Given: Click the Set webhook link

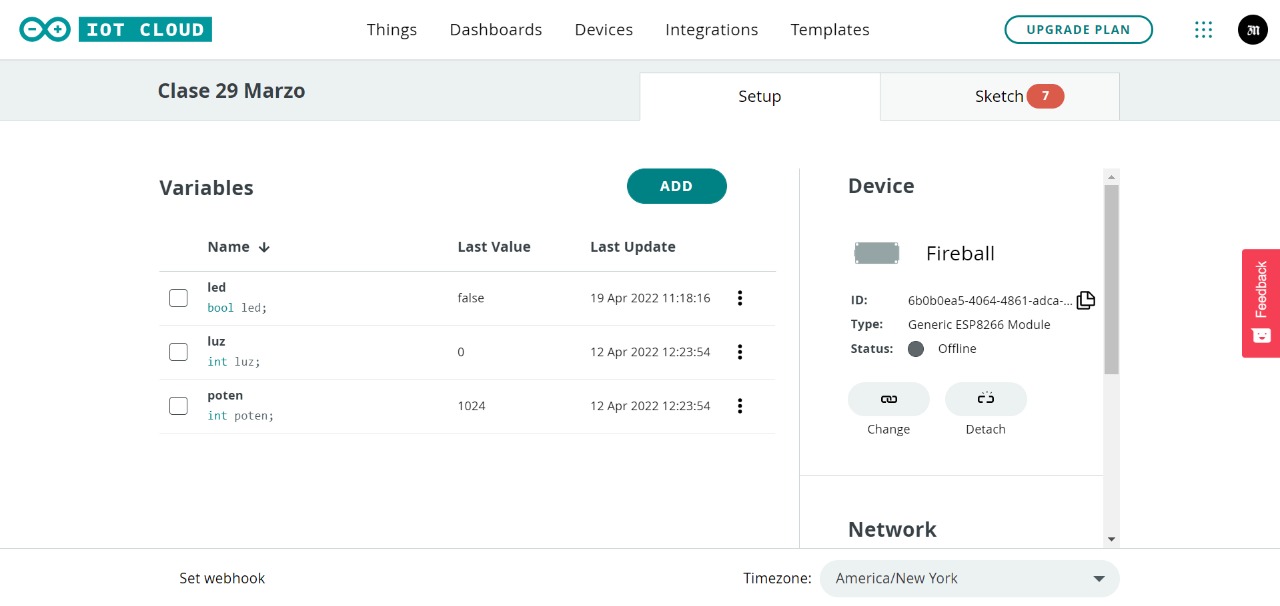Looking at the screenshot, I should click(222, 578).
